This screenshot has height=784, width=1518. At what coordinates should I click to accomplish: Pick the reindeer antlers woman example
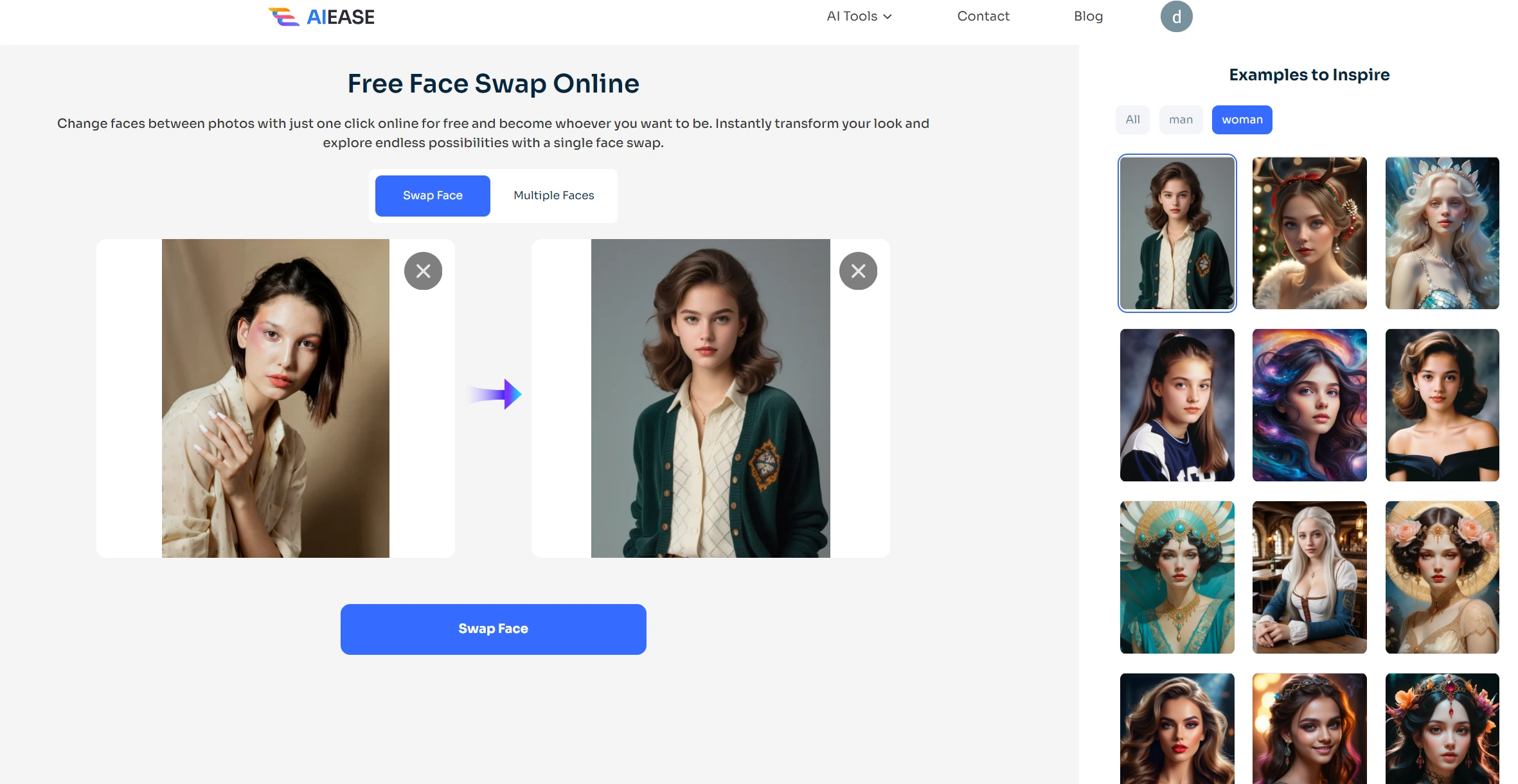coord(1309,233)
